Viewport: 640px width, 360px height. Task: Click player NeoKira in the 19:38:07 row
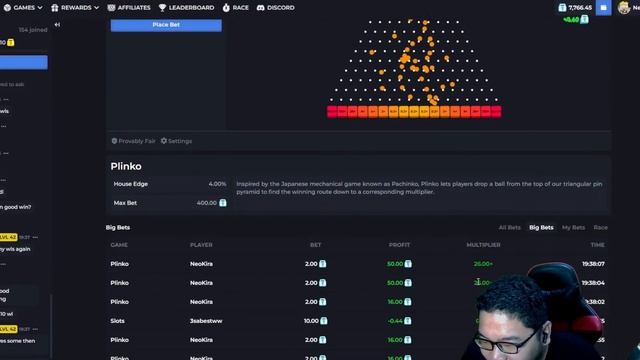point(201,264)
